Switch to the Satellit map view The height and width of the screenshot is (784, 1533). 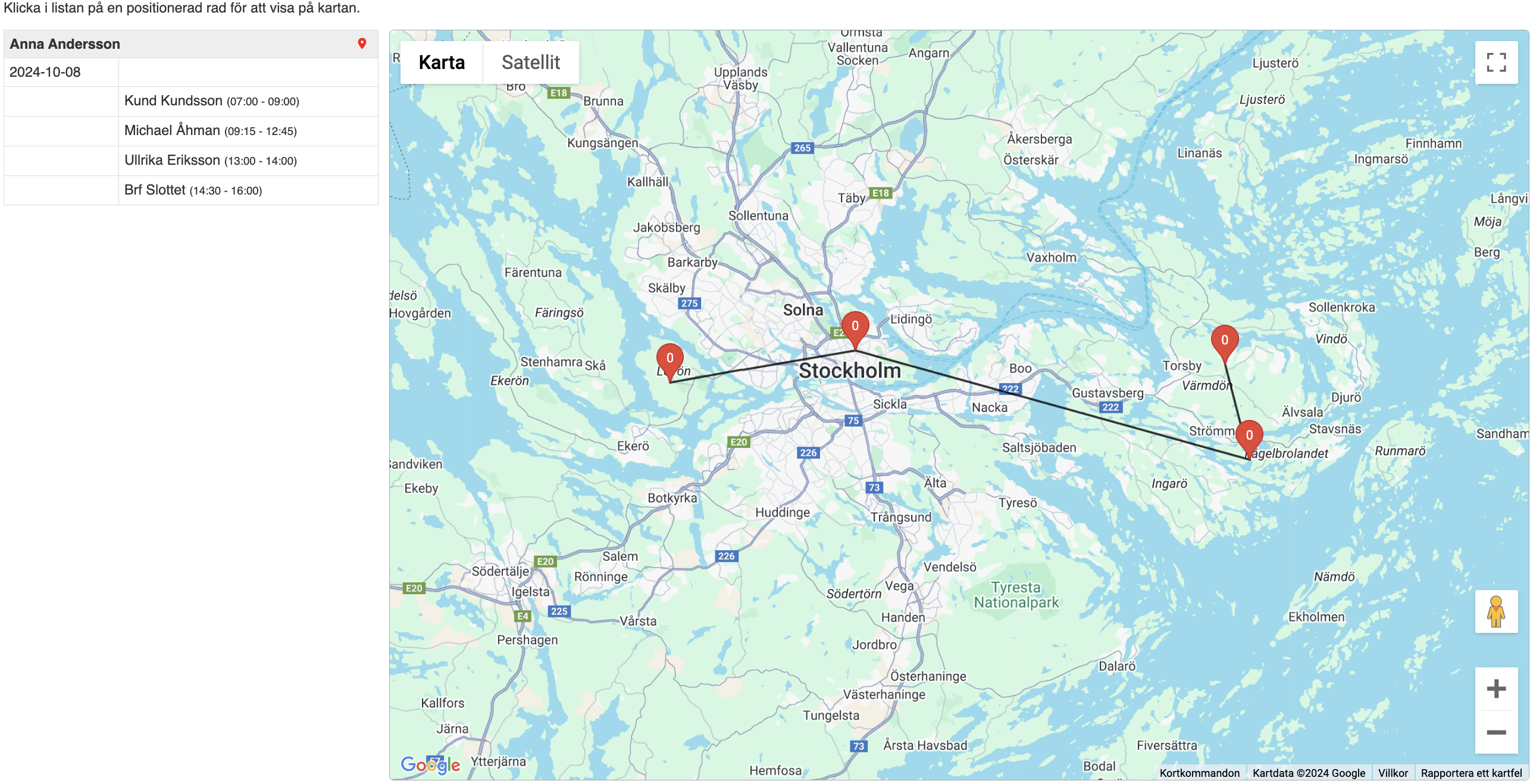tap(531, 62)
